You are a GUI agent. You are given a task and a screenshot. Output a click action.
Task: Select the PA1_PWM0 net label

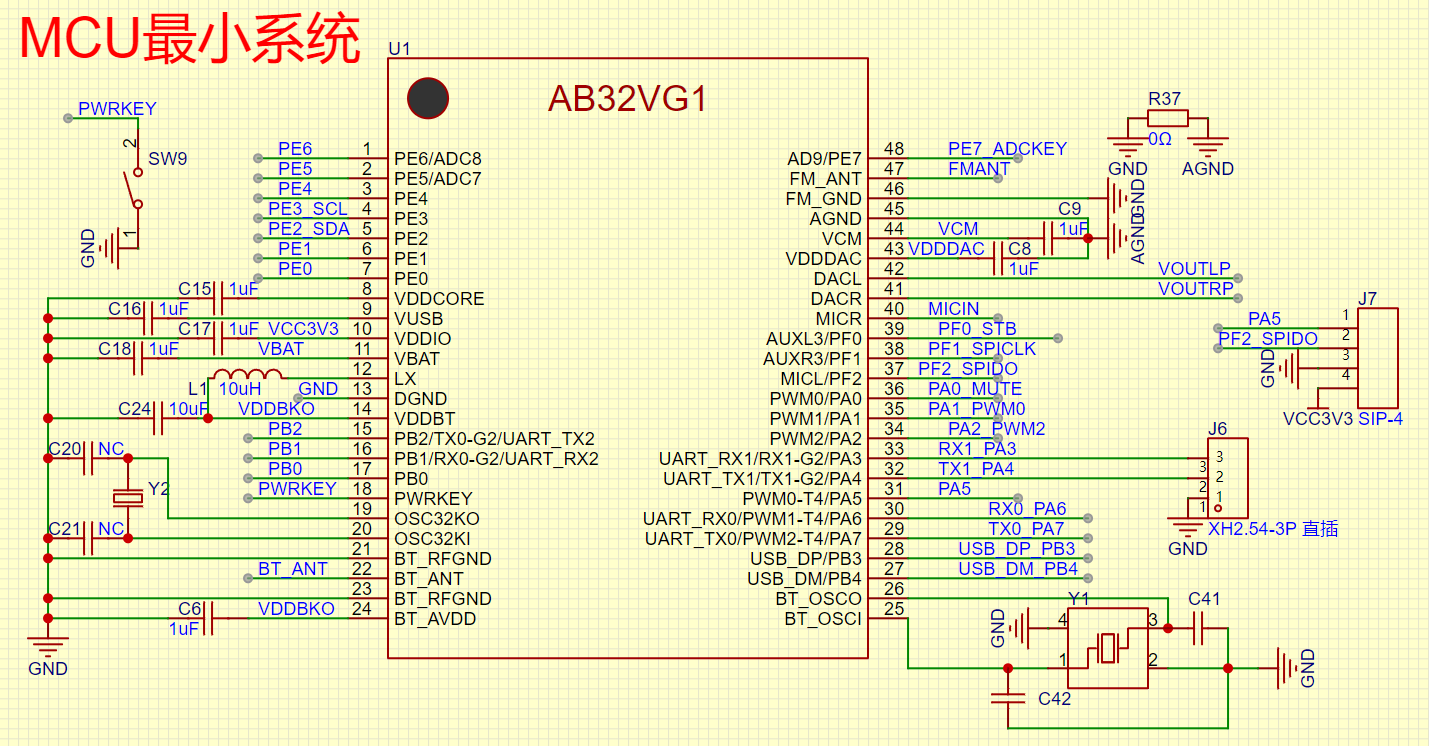[x=976, y=408]
